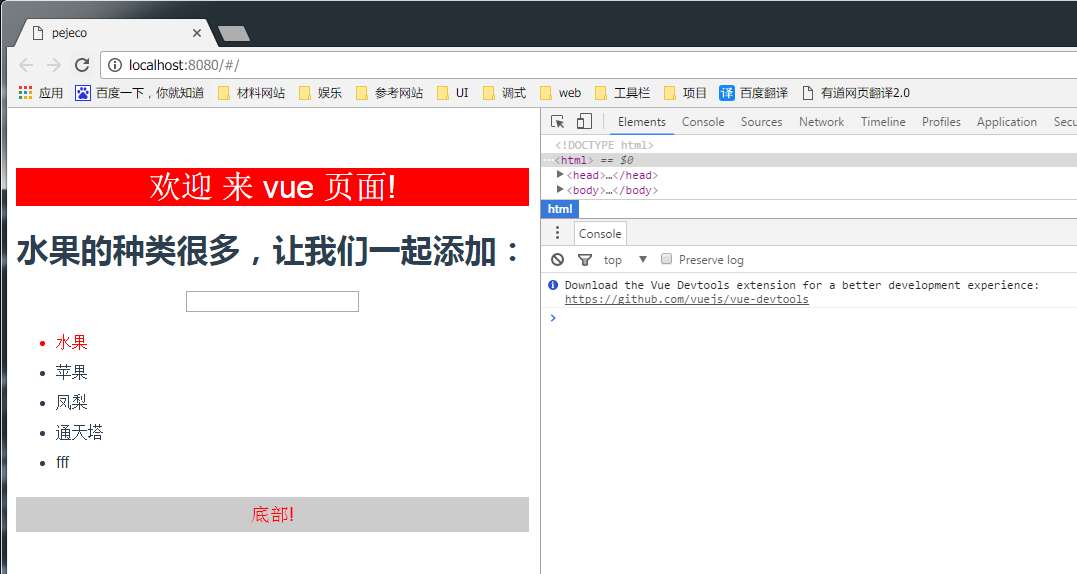
Task: Open the web bookmark folder
Action: click(x=560, y=93)
